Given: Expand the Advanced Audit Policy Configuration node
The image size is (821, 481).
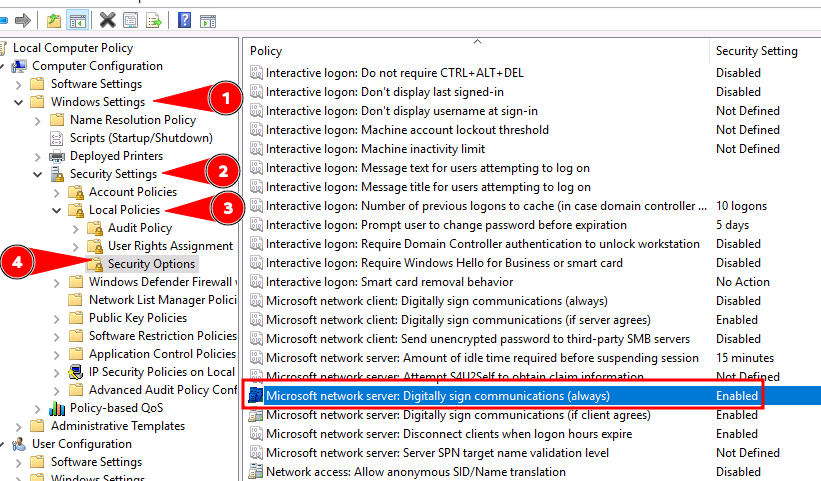Looking at the screenshot, I should [57, 391].
